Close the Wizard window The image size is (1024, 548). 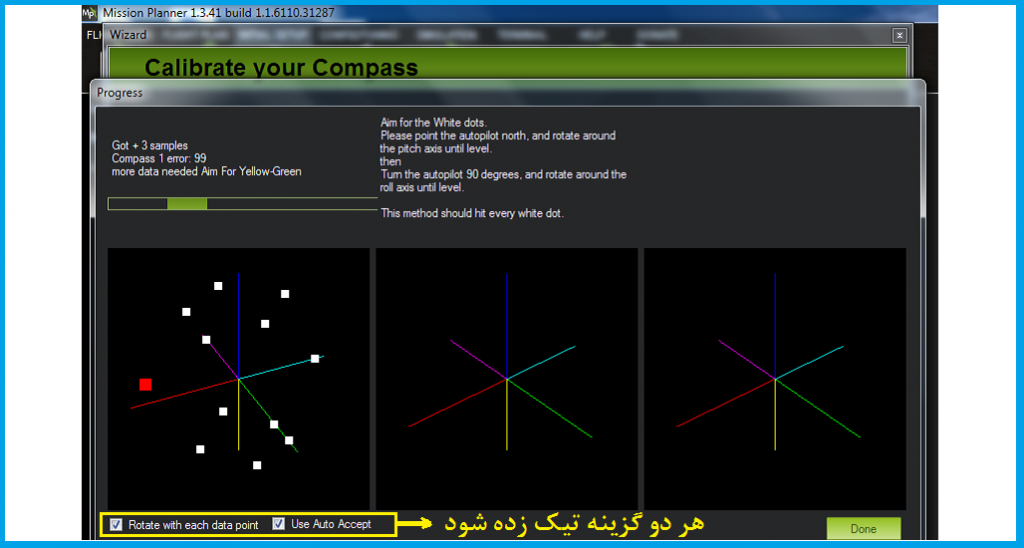tap(899, 35)
